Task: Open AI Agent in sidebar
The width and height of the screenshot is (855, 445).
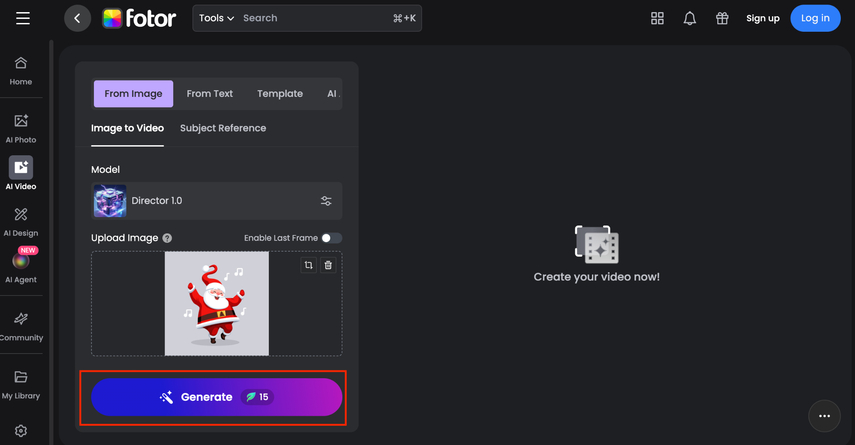Action: coord(21,268)
